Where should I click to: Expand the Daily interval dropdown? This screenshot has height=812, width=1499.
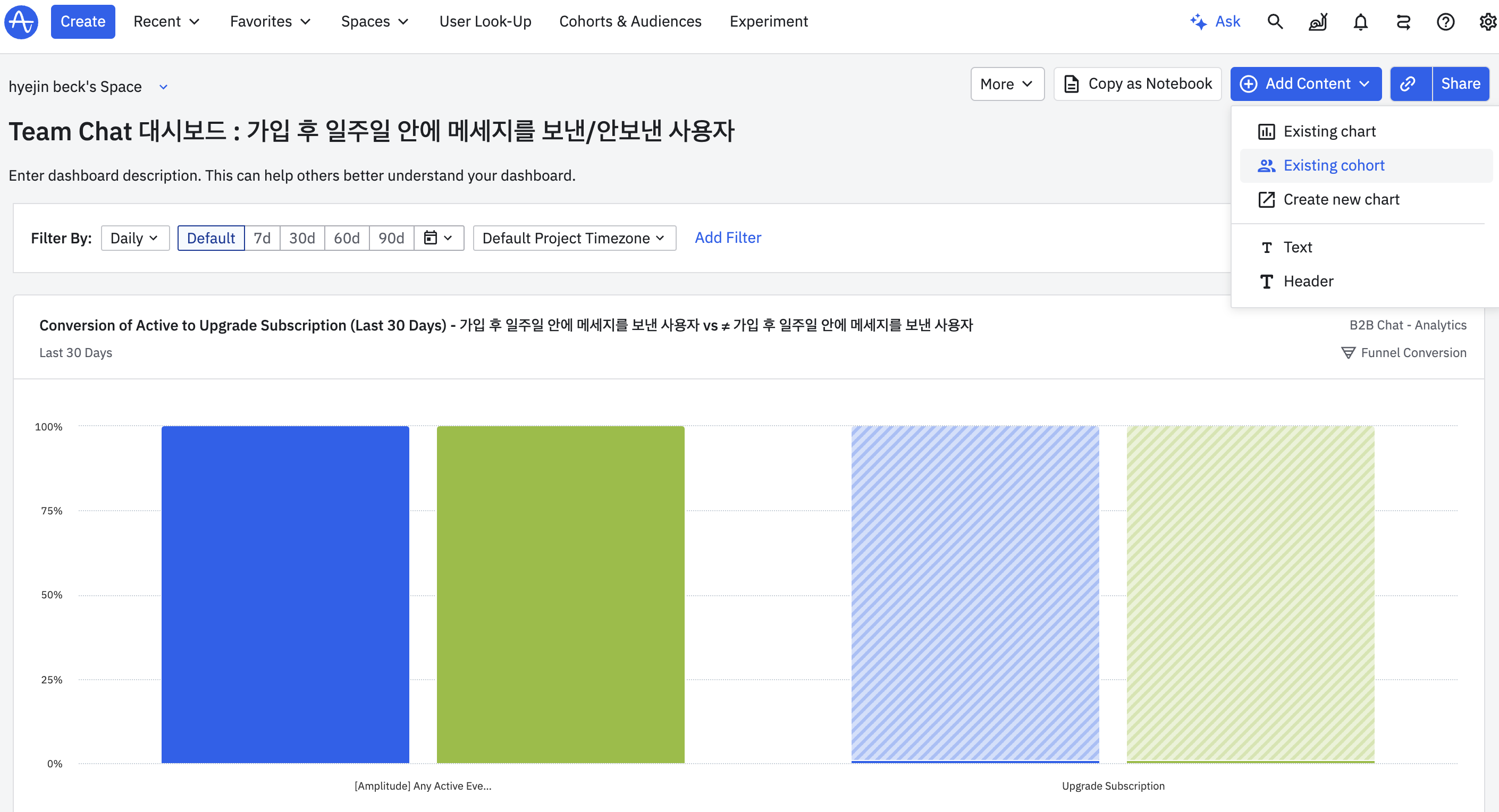[x=134, y=238]
